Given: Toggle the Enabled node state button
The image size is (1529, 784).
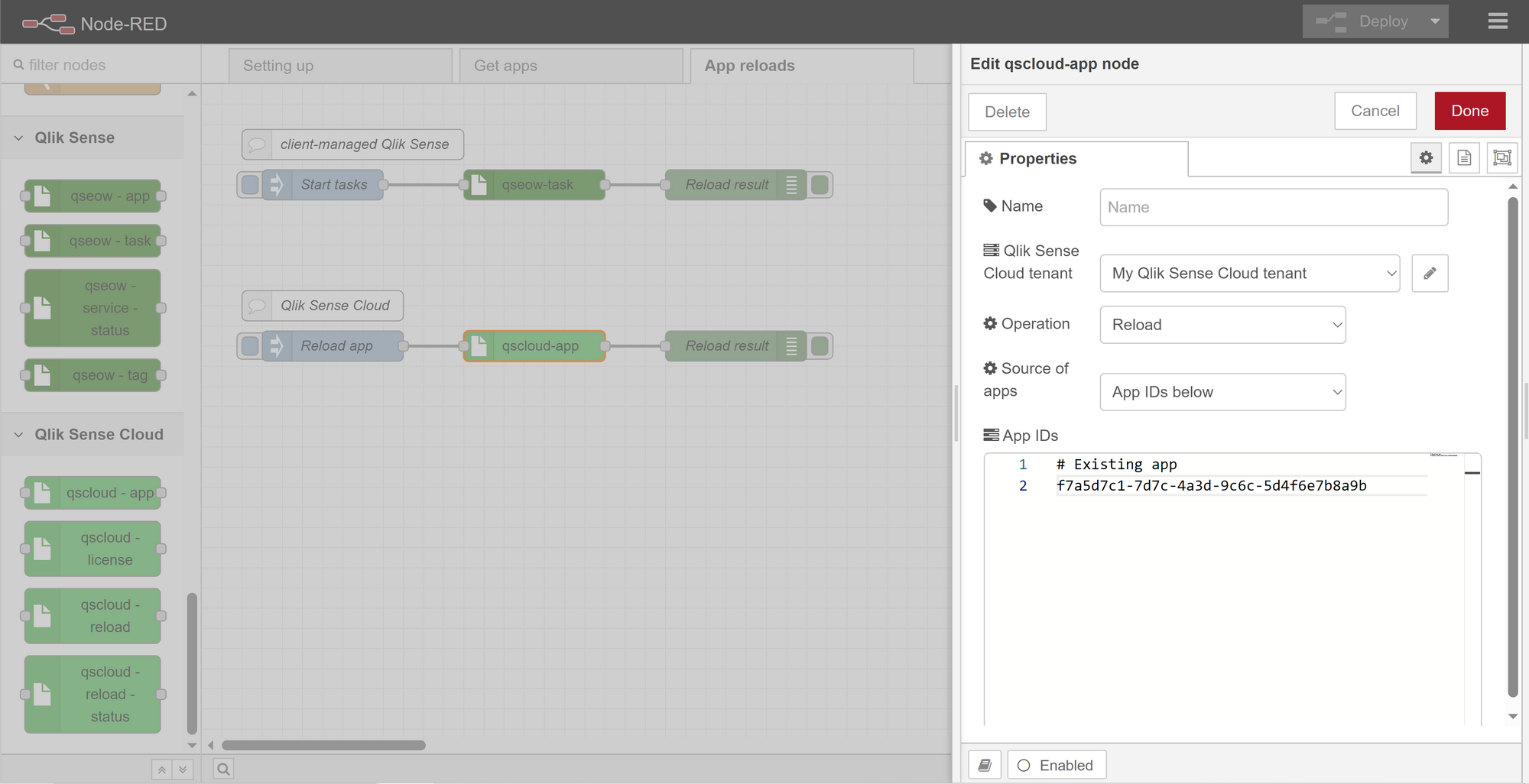Looking at the screenshot, I should pyautogui.click(x=1057, y=765).
